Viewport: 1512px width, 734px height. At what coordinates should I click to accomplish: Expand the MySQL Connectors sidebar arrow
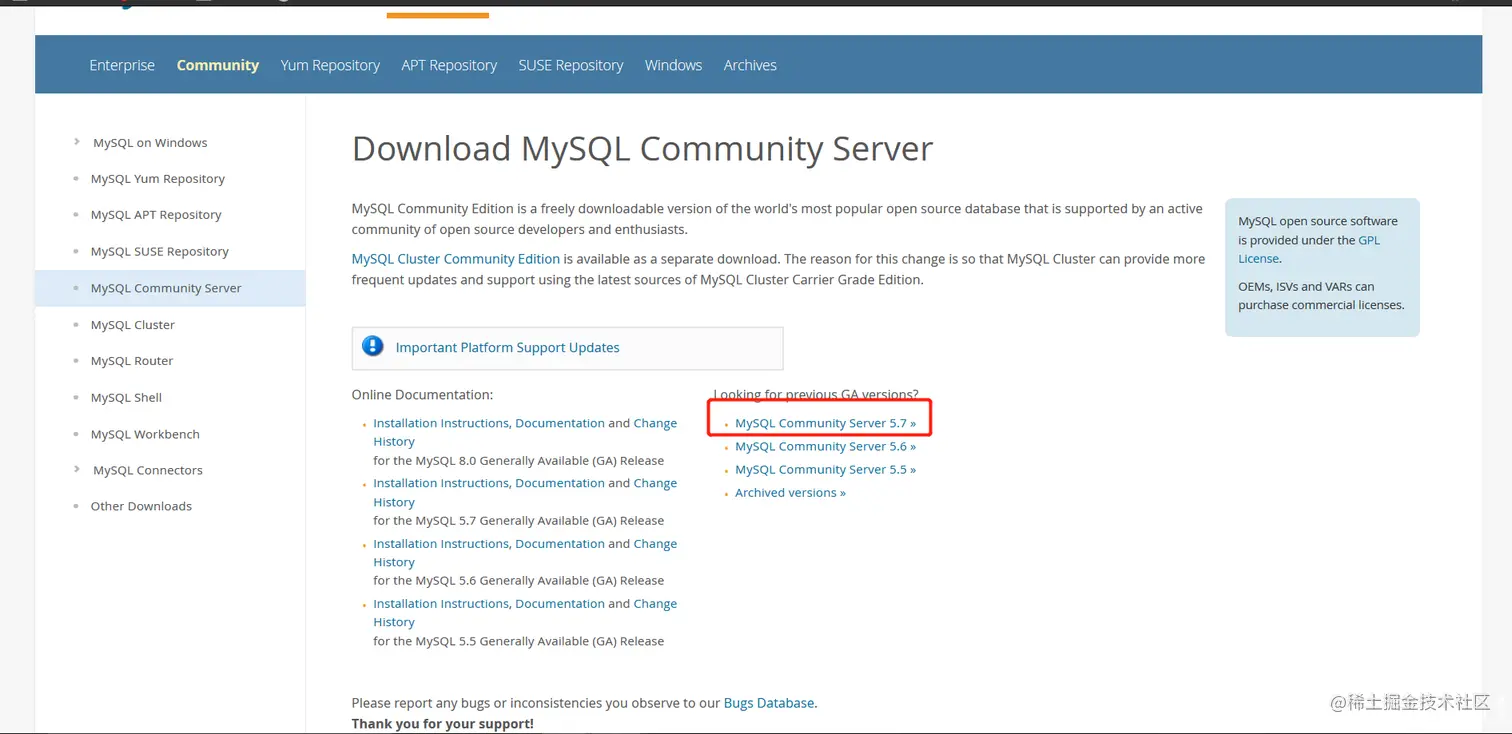pos(77,469)
